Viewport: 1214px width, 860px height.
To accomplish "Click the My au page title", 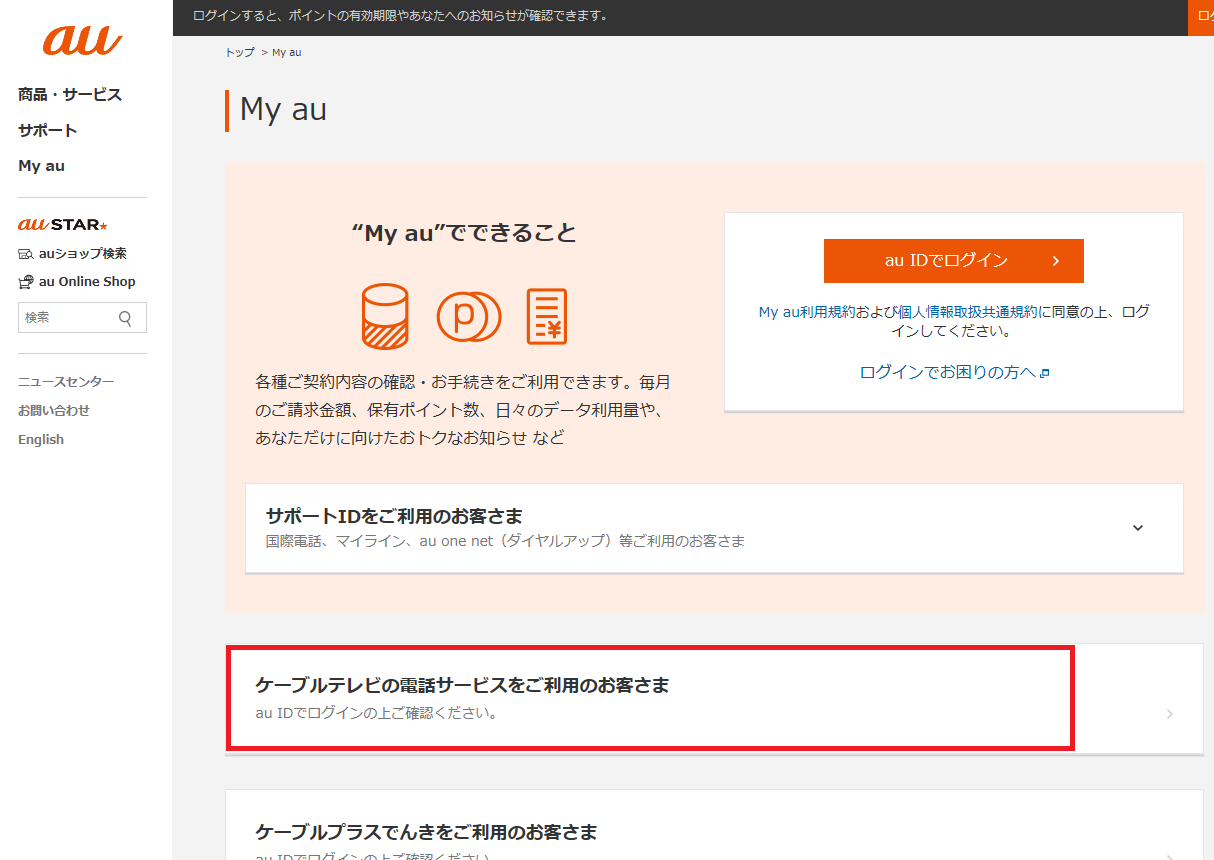I will (283, 110).
